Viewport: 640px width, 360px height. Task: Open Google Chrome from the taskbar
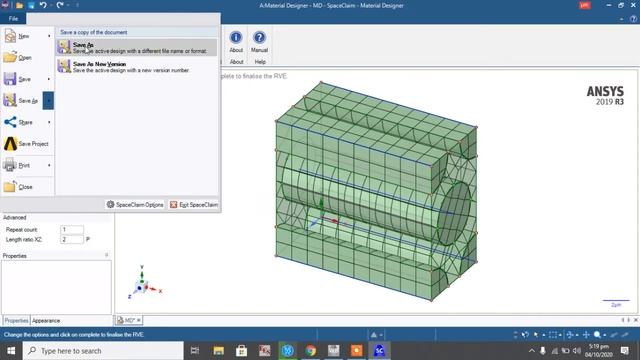(311, 351)
